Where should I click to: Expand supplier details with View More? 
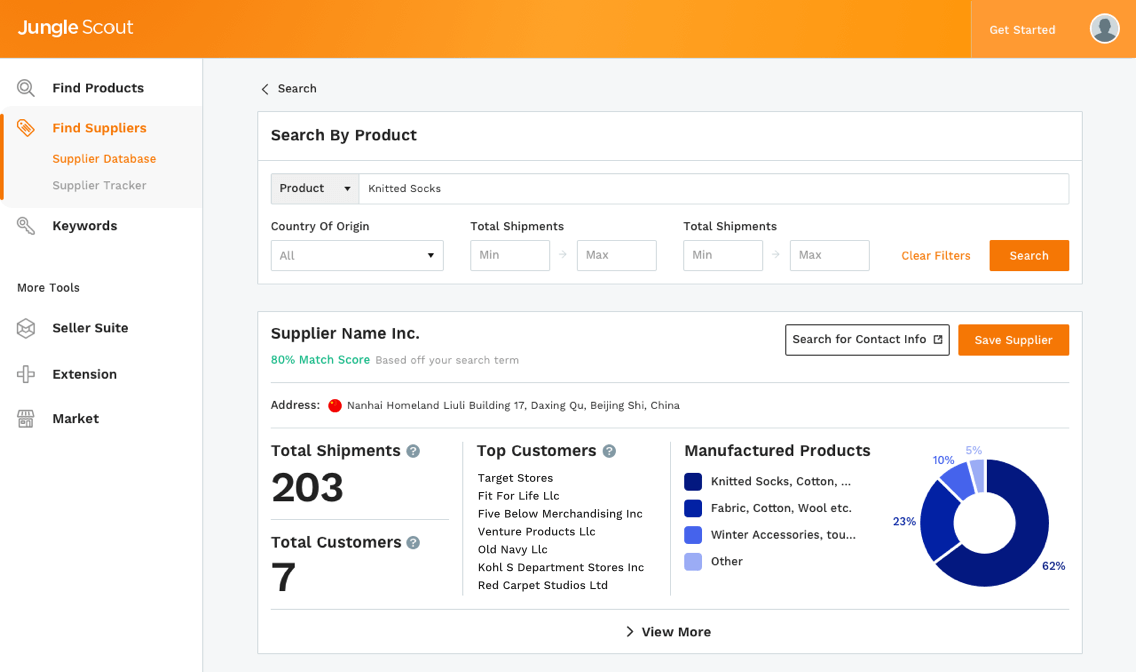click(x=668, y=631)
